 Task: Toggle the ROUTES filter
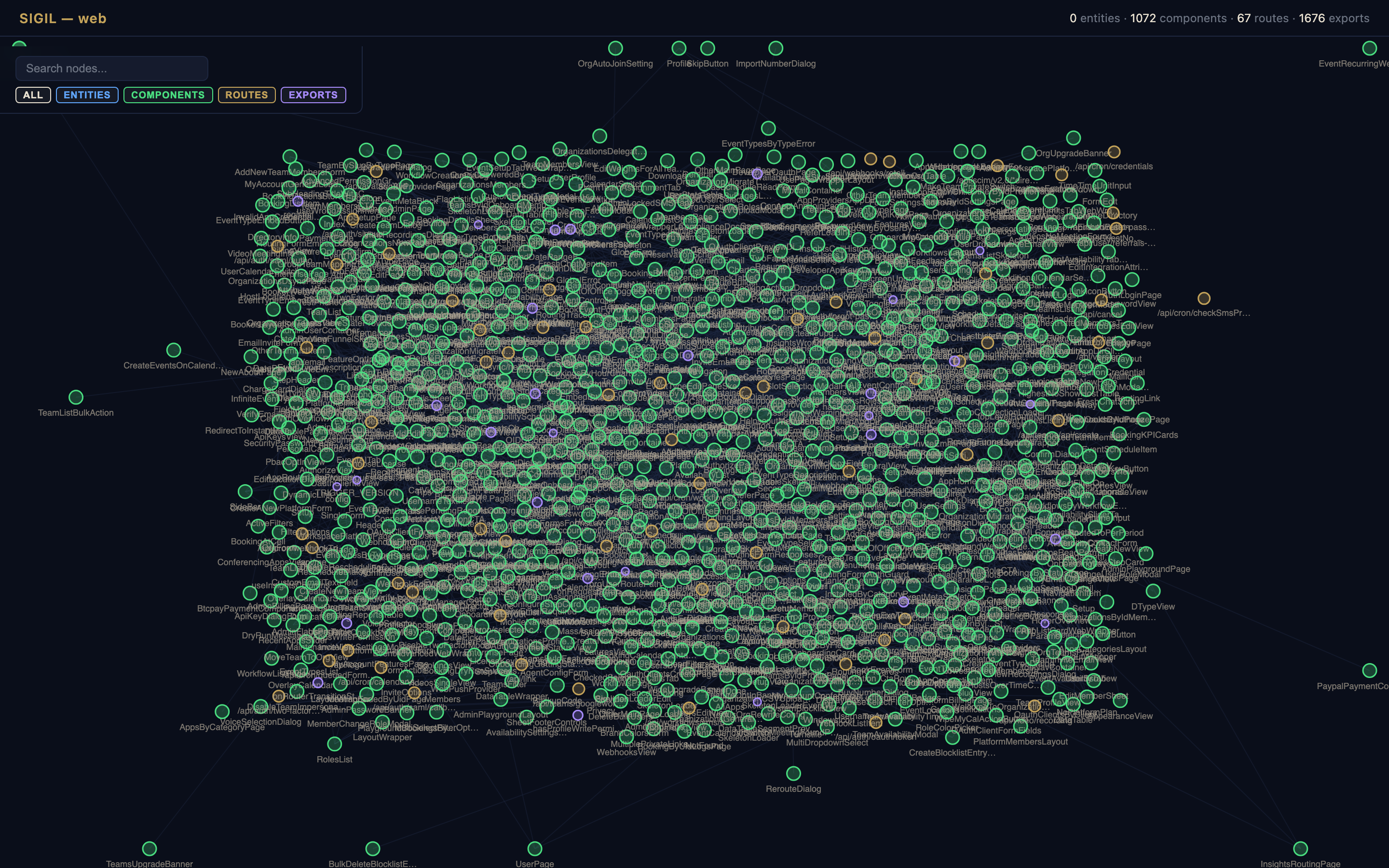click(246, 95)
